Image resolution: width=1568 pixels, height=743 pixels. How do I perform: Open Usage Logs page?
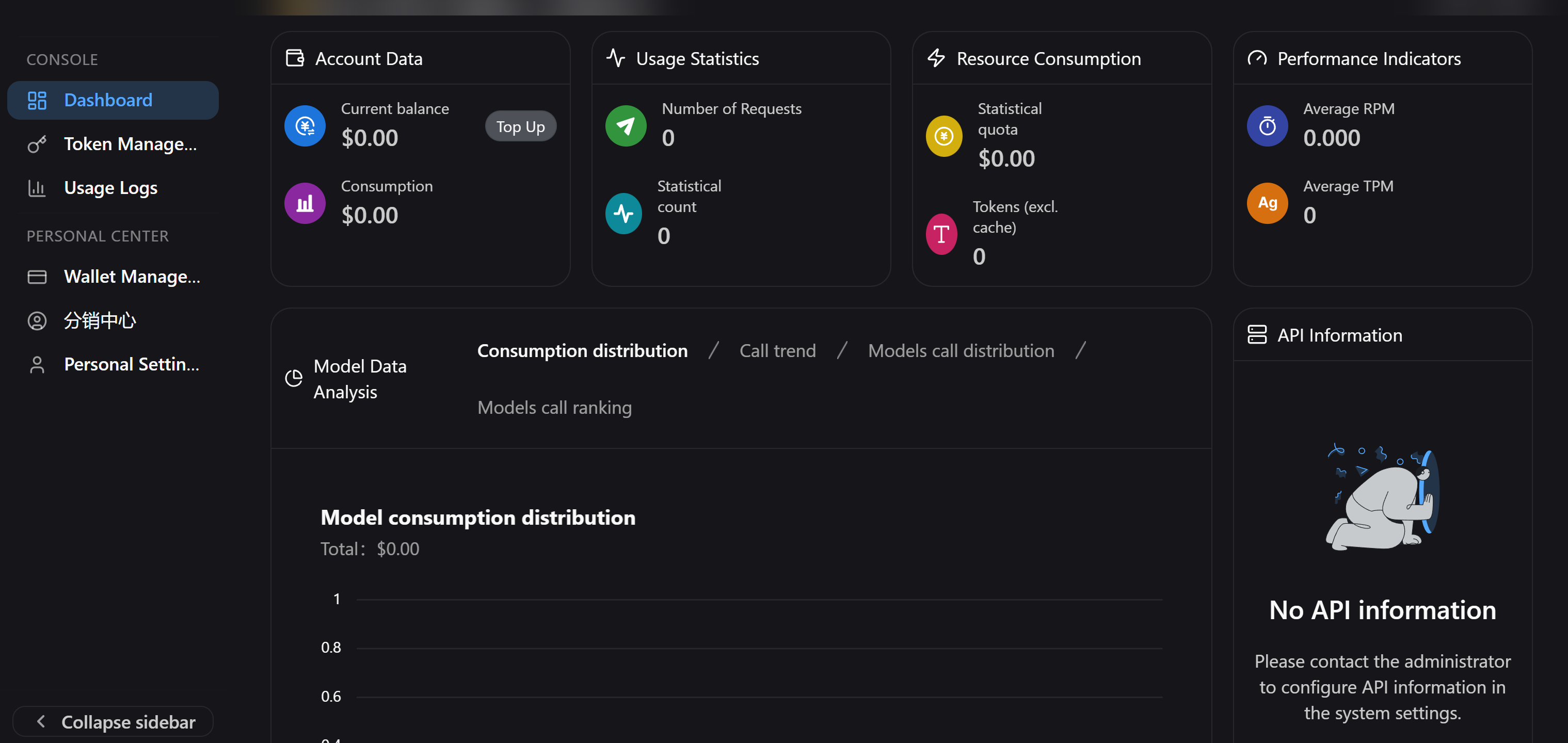pyautogui.click(x=113, y=188)
